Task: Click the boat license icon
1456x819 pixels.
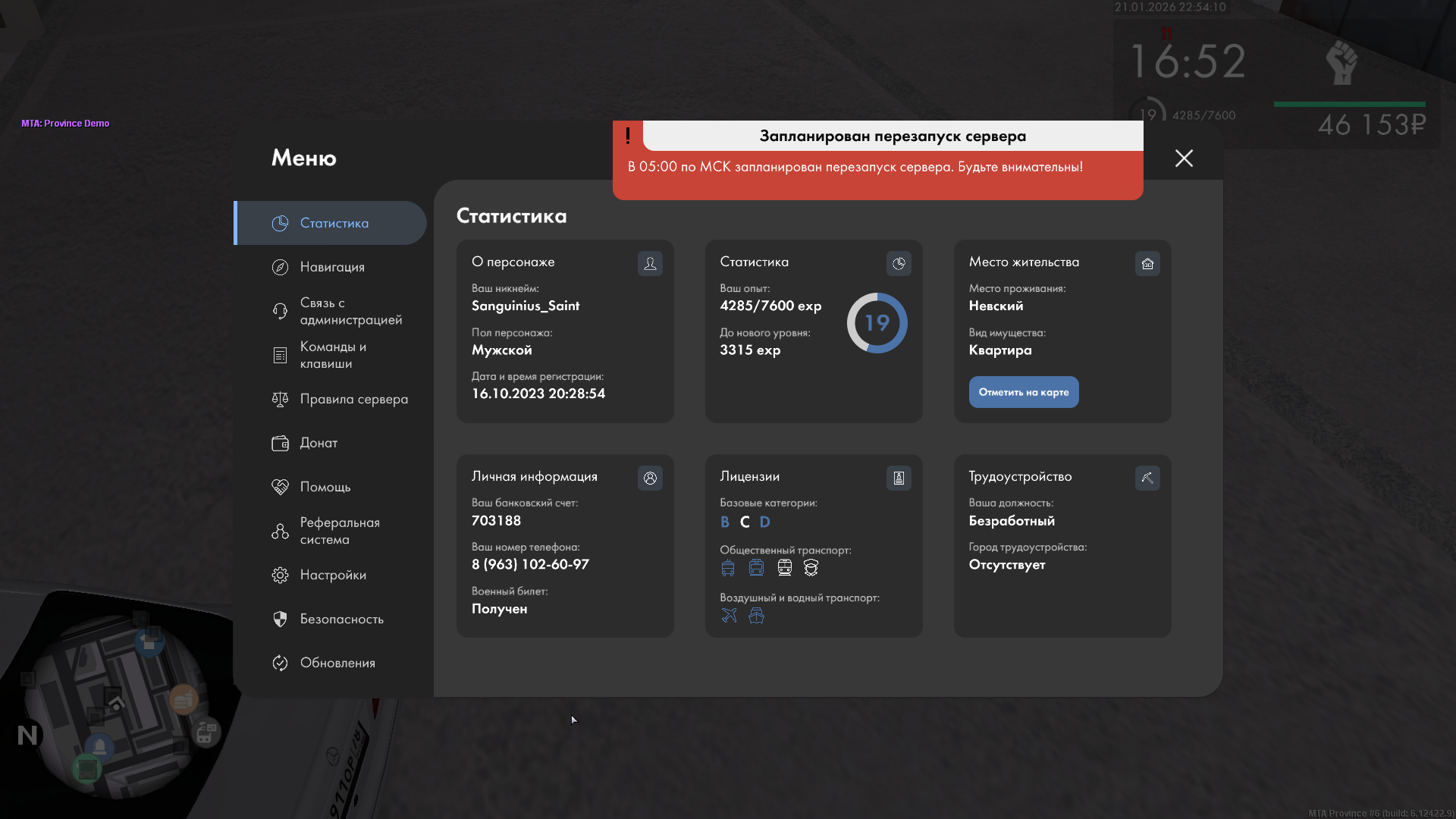Action: 756,615
